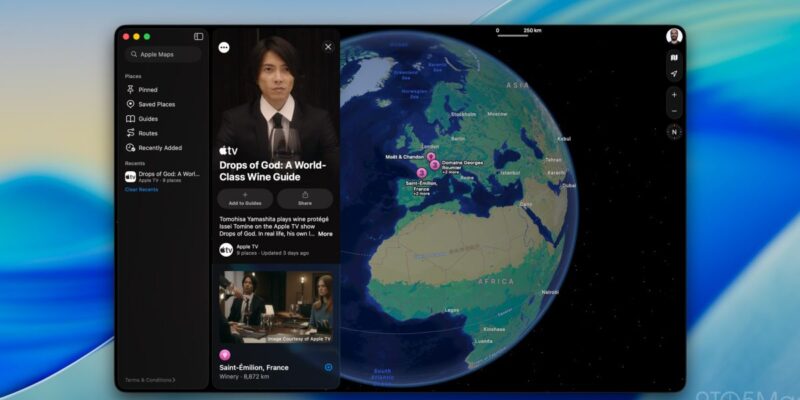Click the Recently Added clock icon
The height and width of the screenshot is (400, 800).
[x=130, y=148]
